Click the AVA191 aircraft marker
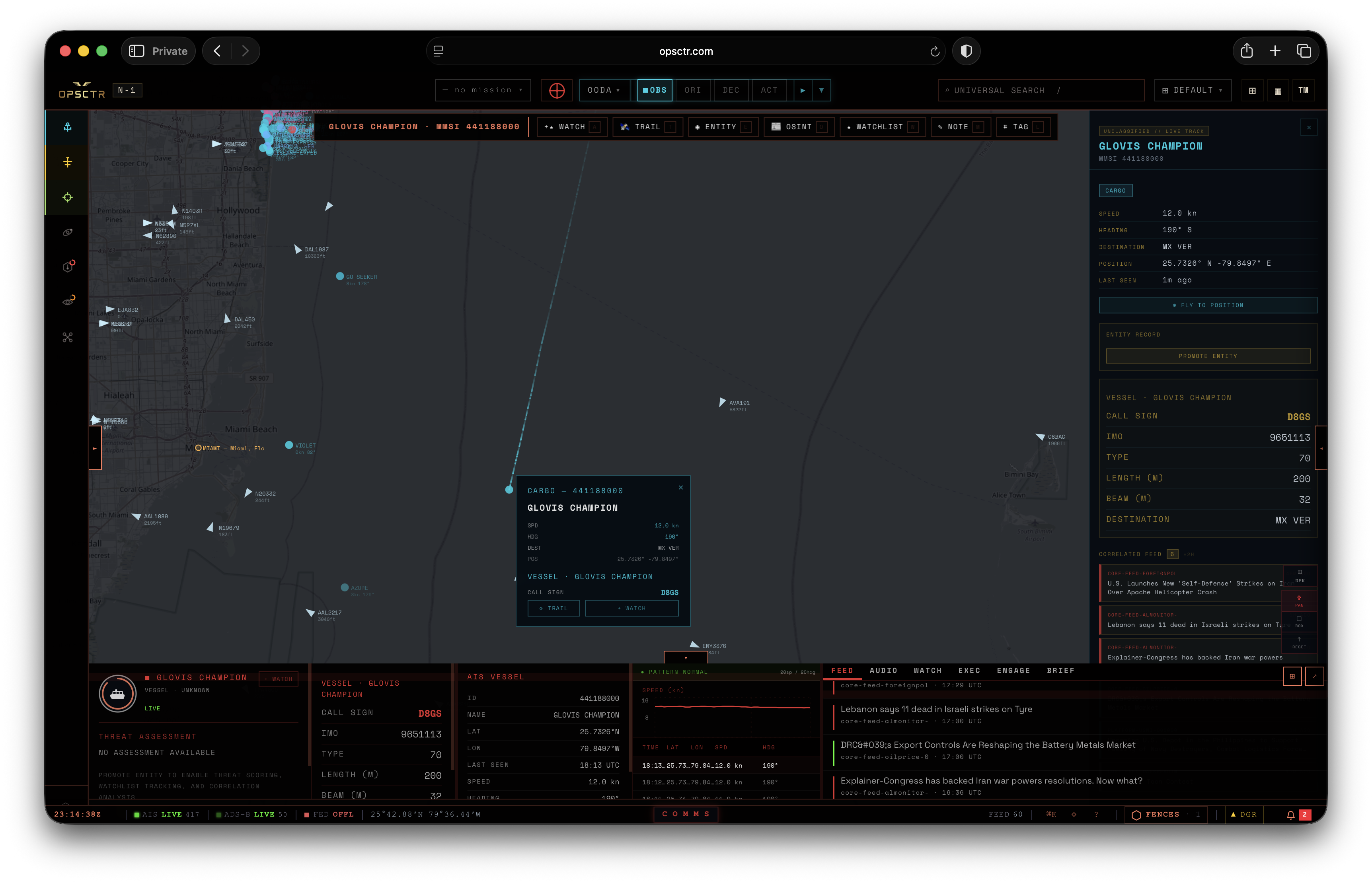The height and width of the screenshot is (883, 1372). point(722,403)
